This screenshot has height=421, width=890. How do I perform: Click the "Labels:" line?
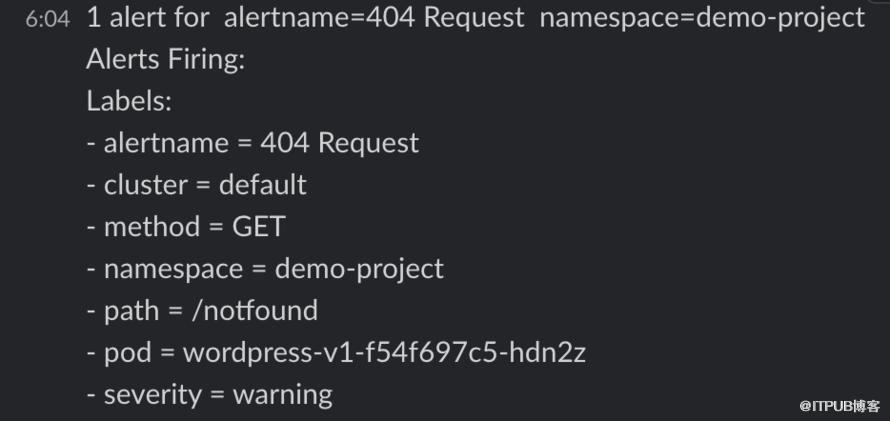coord(129,101)
